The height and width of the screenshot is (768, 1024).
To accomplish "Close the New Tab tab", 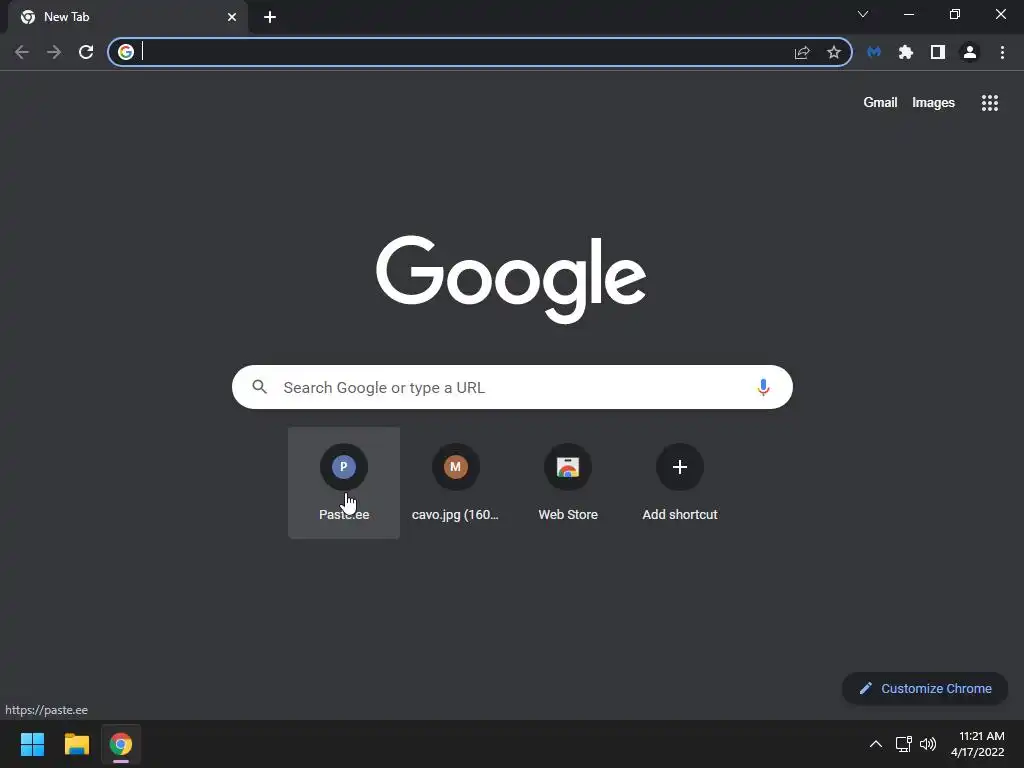I will (232, 17).
